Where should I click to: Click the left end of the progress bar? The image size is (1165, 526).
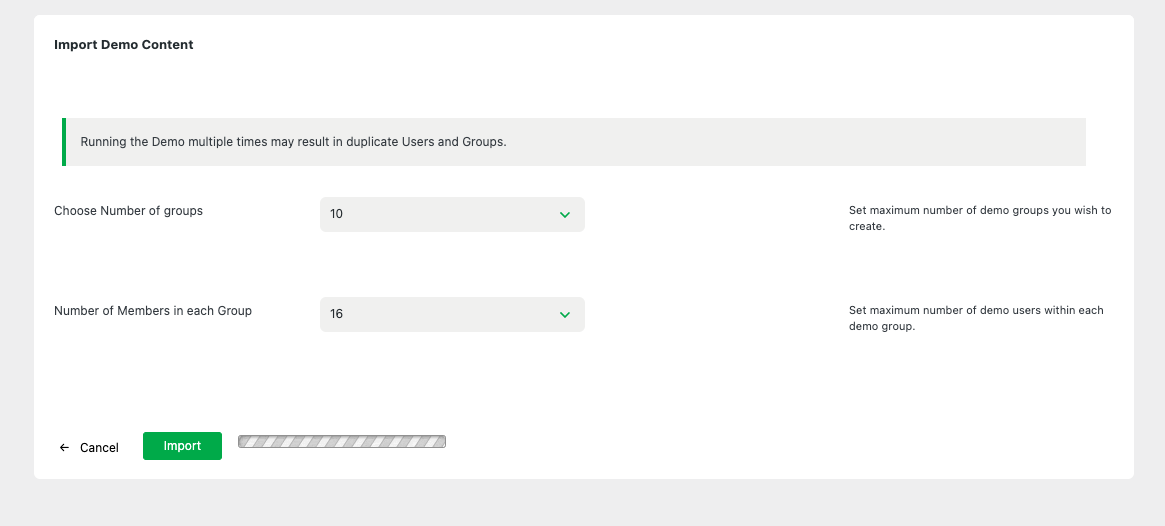tap(244, 441)
